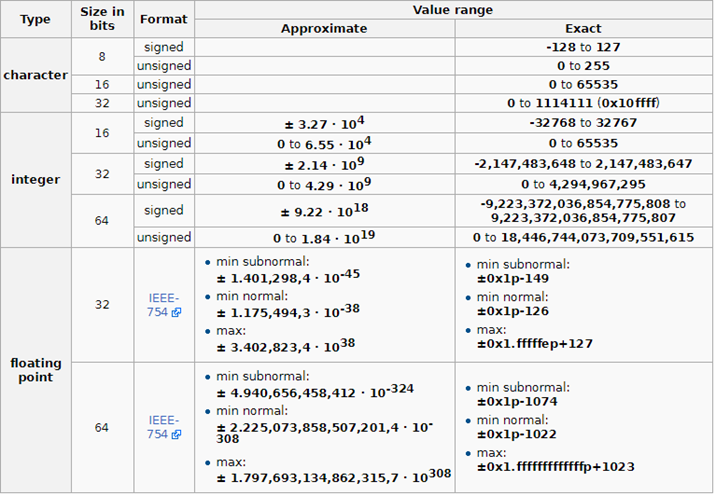Select the -32768 to 32767 cell

pyautogui.click(x=583, y=123)
